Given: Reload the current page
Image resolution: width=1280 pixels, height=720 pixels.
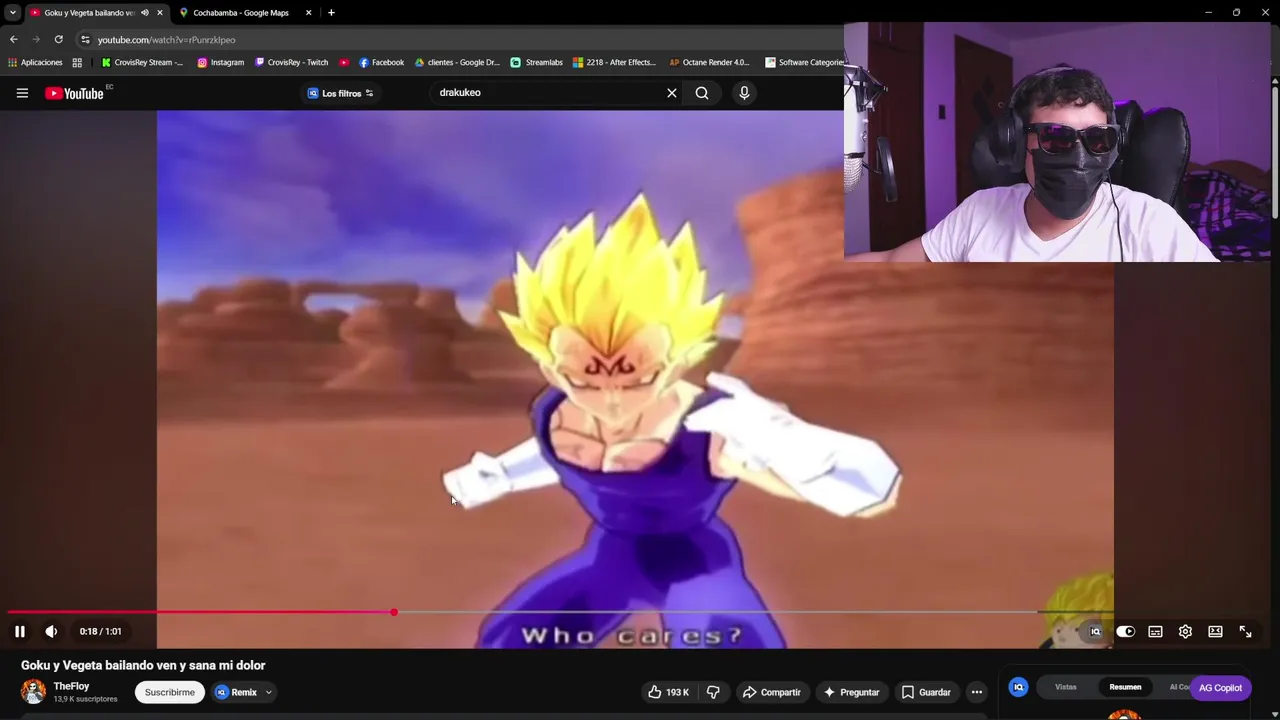Looking at the screenshot, I should tap(58, 39).
